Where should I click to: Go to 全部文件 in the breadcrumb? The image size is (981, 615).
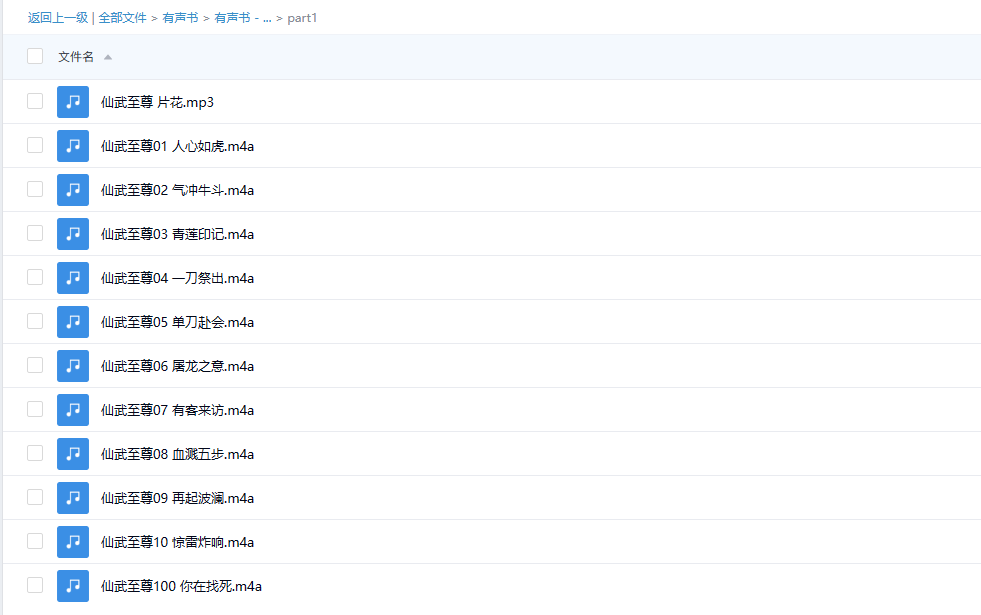[x=122, y=18]
